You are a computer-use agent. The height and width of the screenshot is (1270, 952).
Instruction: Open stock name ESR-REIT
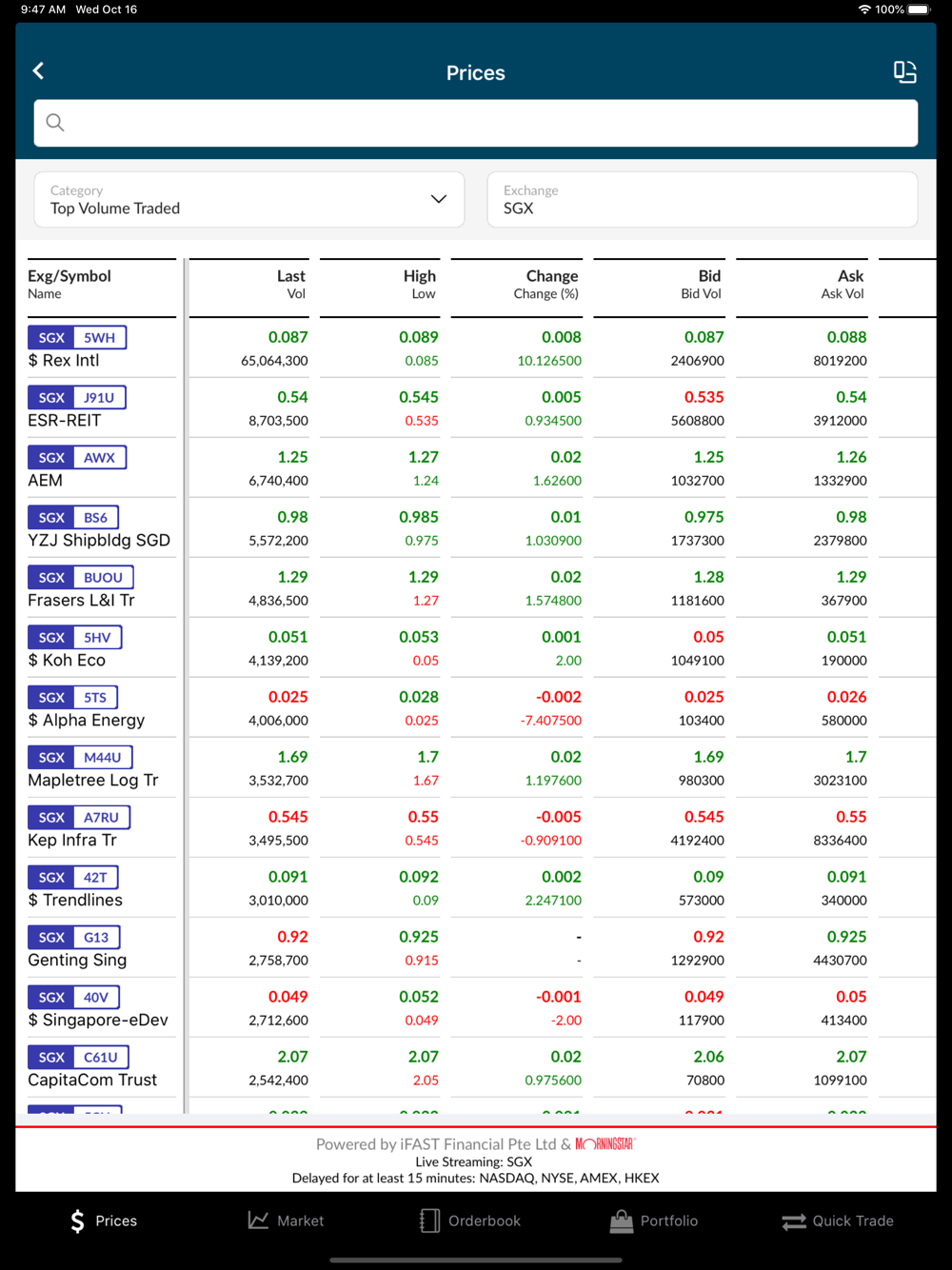click(x=65, y=421)
